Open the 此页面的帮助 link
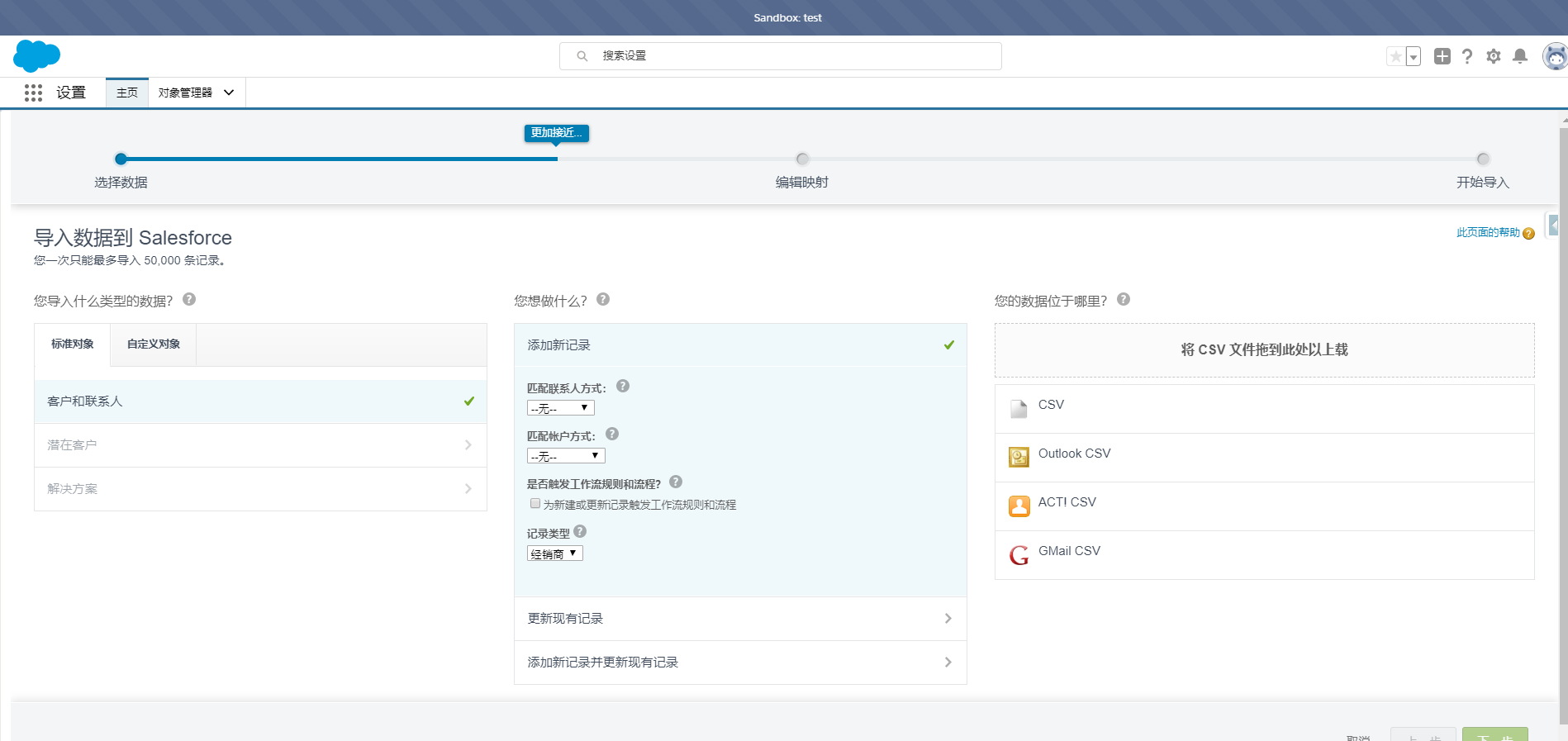1568x741 pixels. click(x=1488, y=233)
